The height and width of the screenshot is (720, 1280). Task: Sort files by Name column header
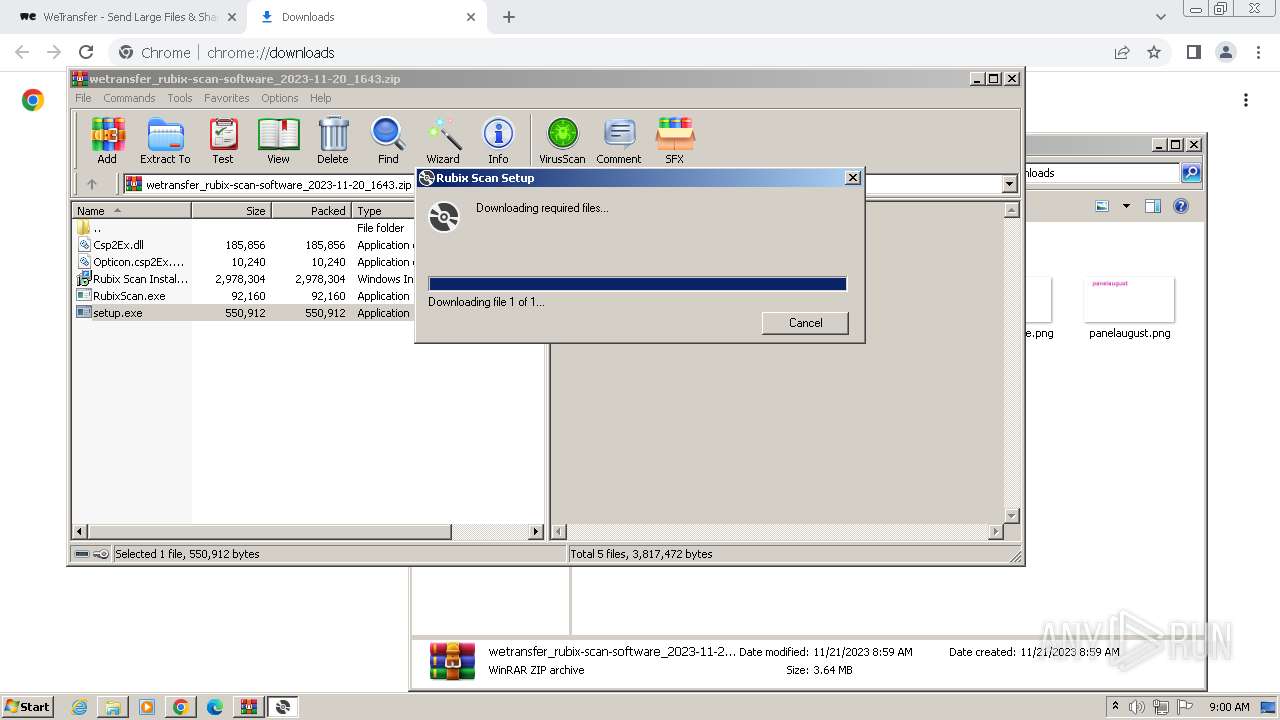click(x=131, y=211)
